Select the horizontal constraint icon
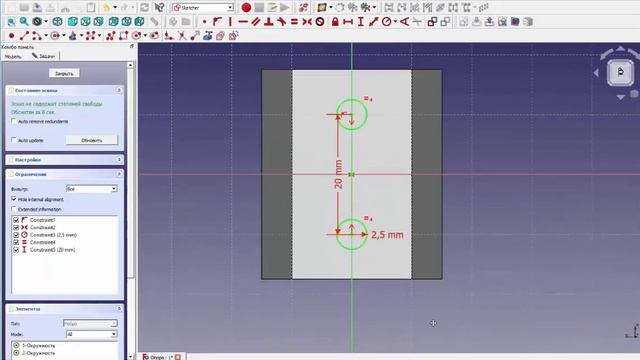640x360 pixels. pyautogui.click(x=243, y=22)
